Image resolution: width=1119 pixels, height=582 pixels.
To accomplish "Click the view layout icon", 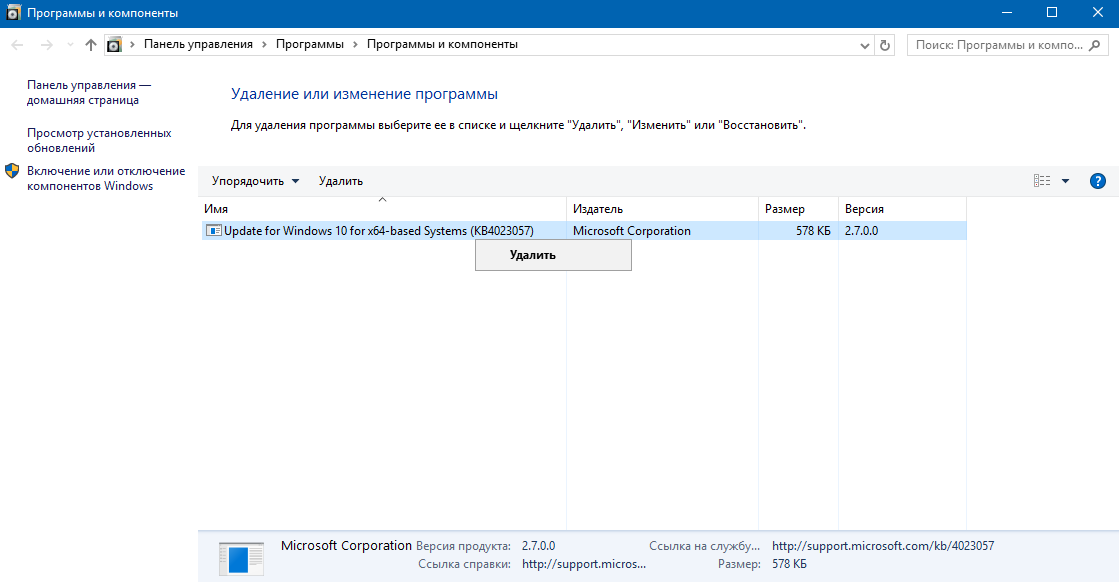I will [1042, 181].
